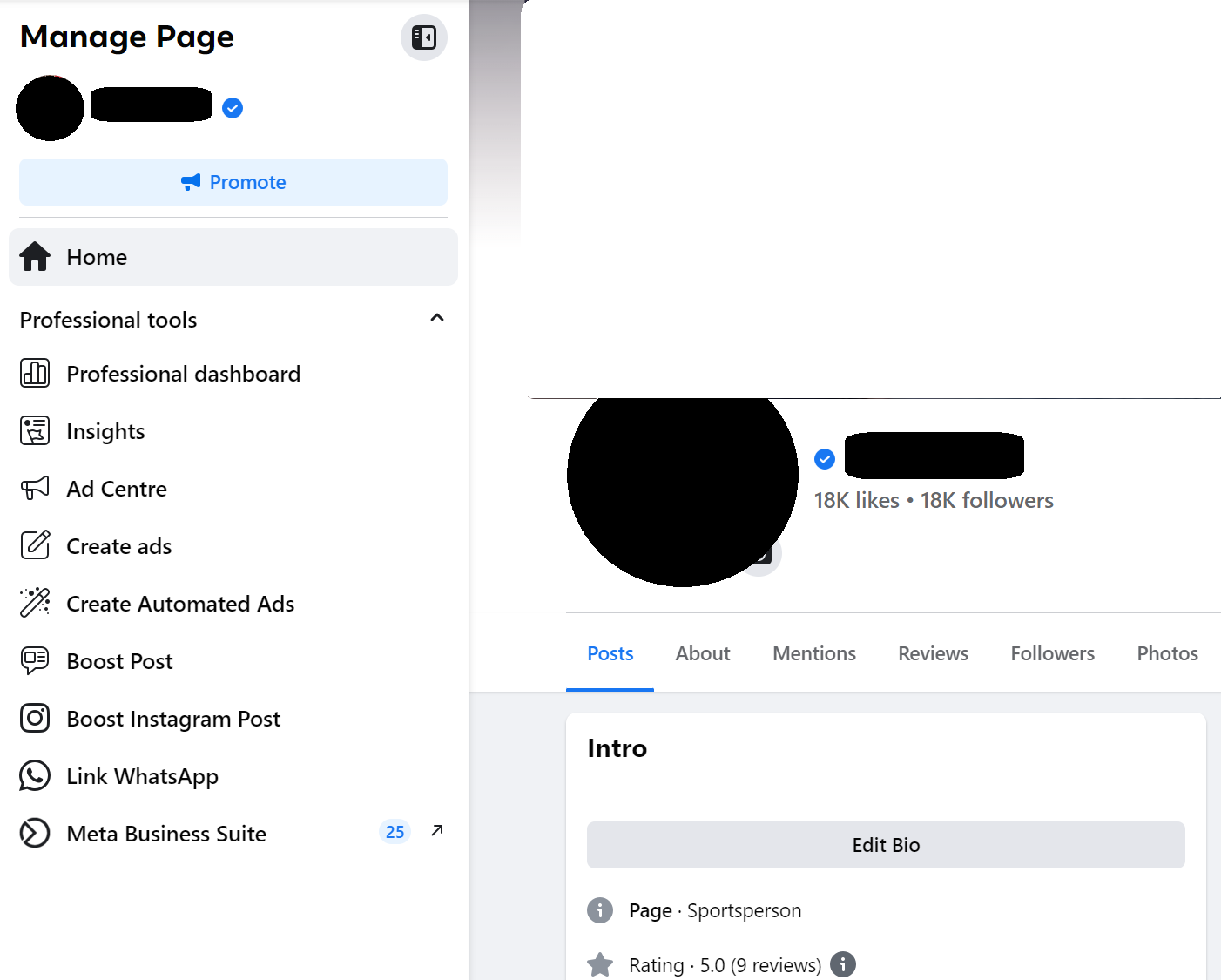Click Create Automated Ads wand icon

click(x=35, y=603)
